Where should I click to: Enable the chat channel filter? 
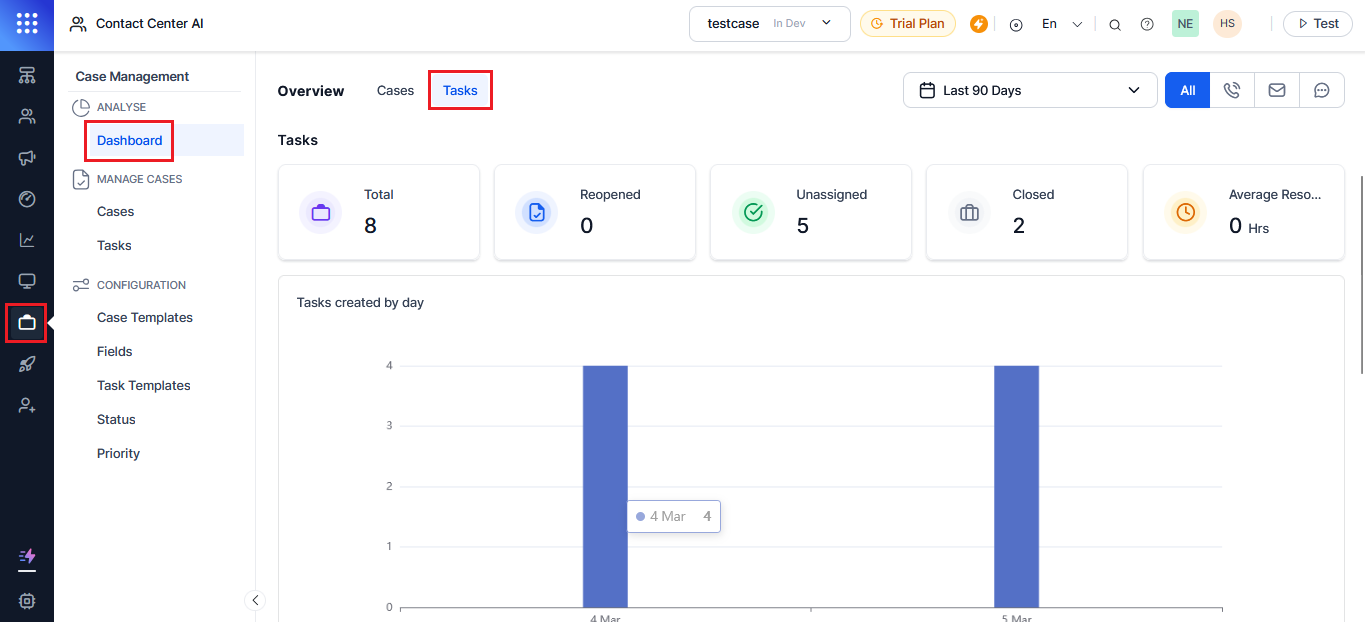point(1322,89)
